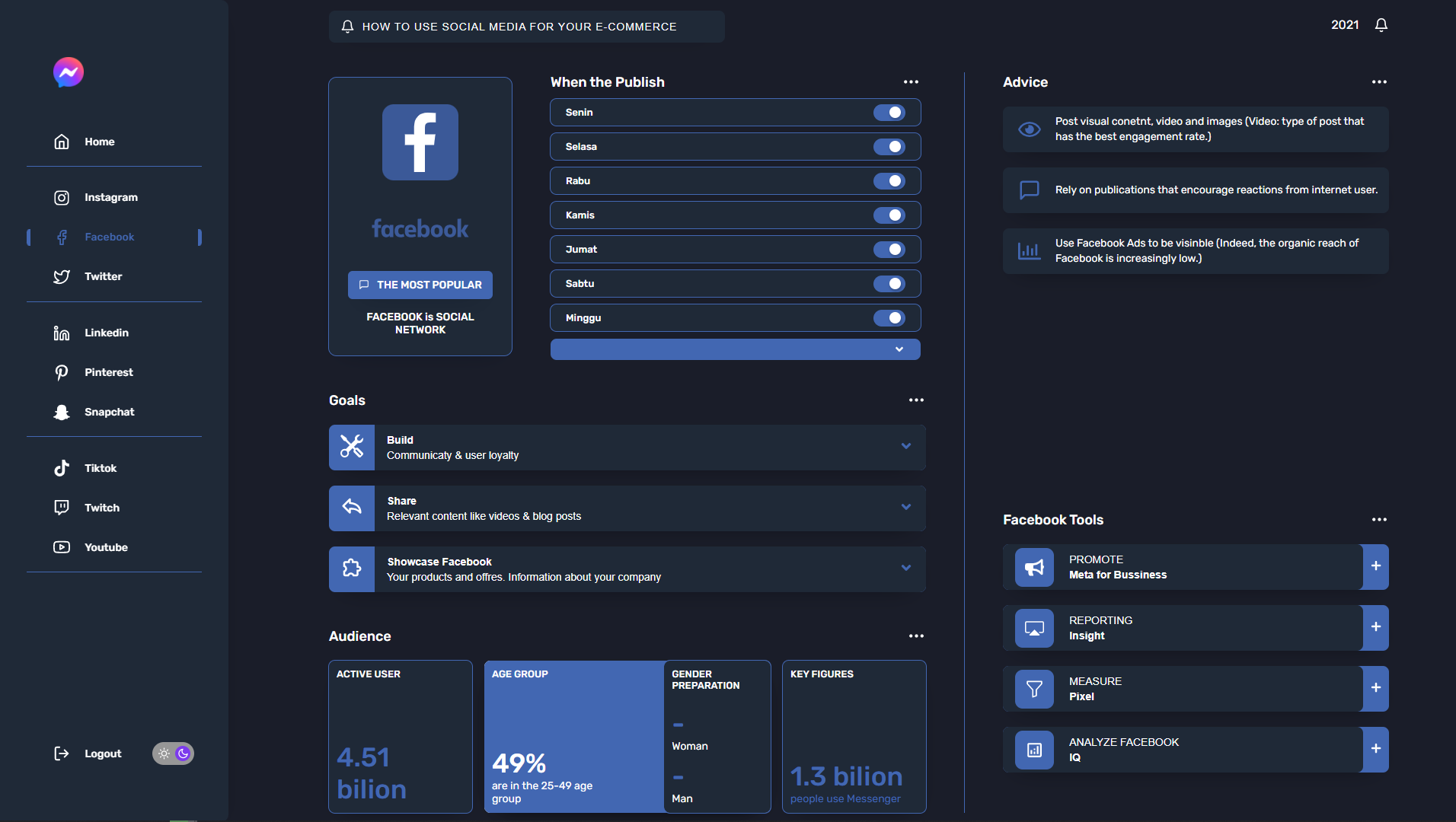Select the Twitter sidebar icon
Viewport: 1456px width, 822px height.
tap(62, 276)
